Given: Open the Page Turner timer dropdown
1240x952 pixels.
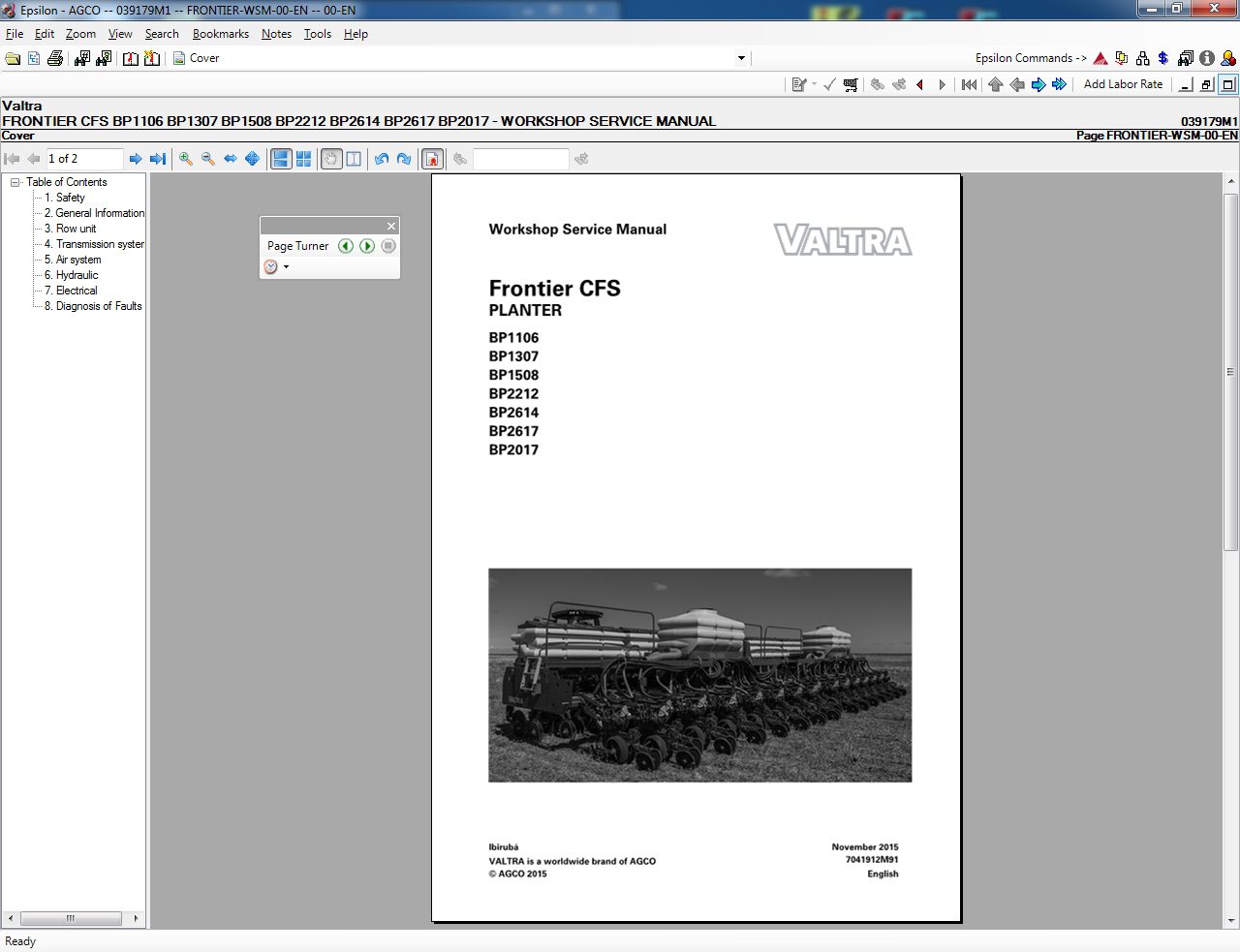Looking at the screenshot, I should coord(286,266).
